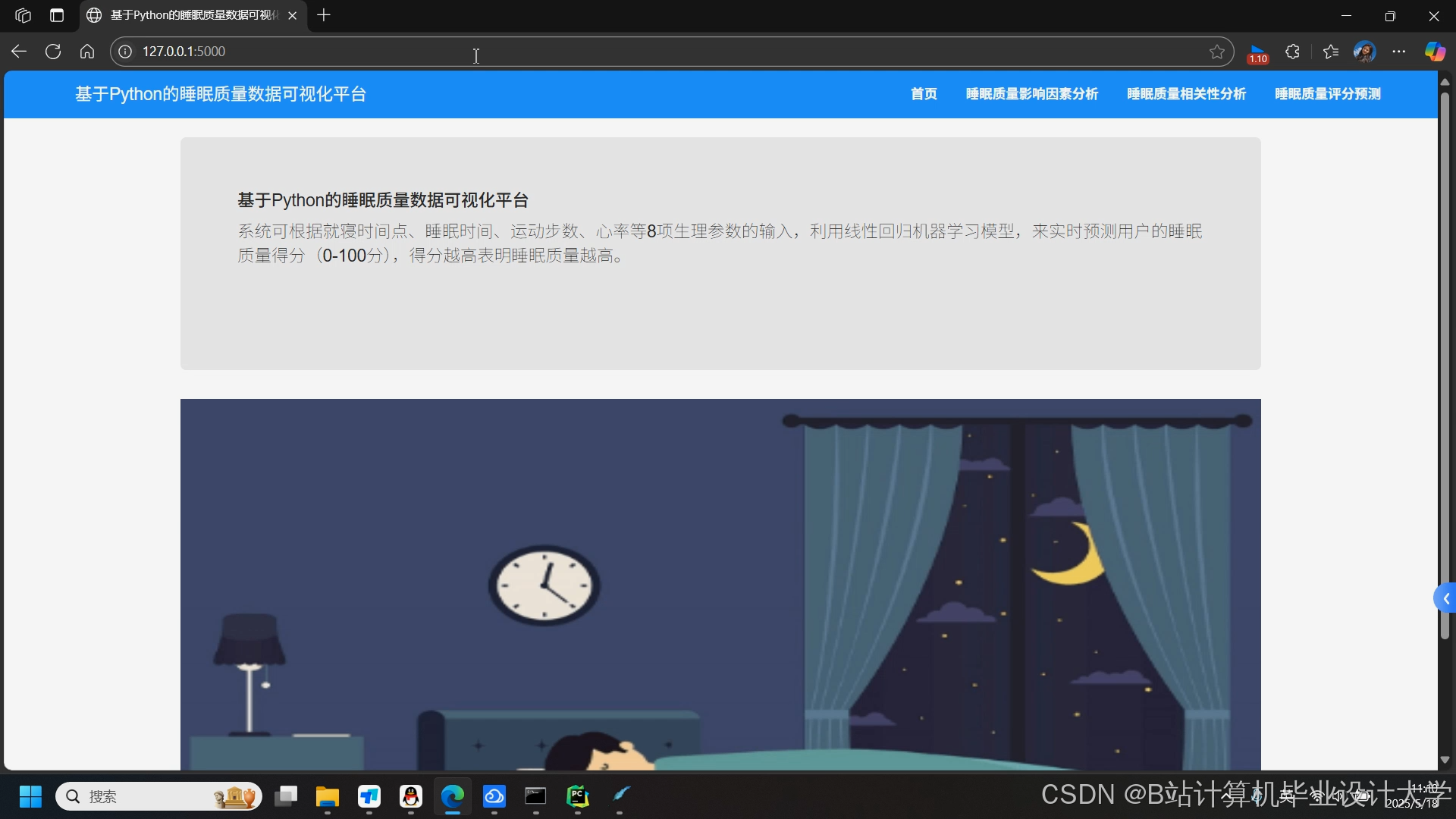The image size is (1456, 819).
Task: Click the browser home icon
Action: [x=87, y=52]
